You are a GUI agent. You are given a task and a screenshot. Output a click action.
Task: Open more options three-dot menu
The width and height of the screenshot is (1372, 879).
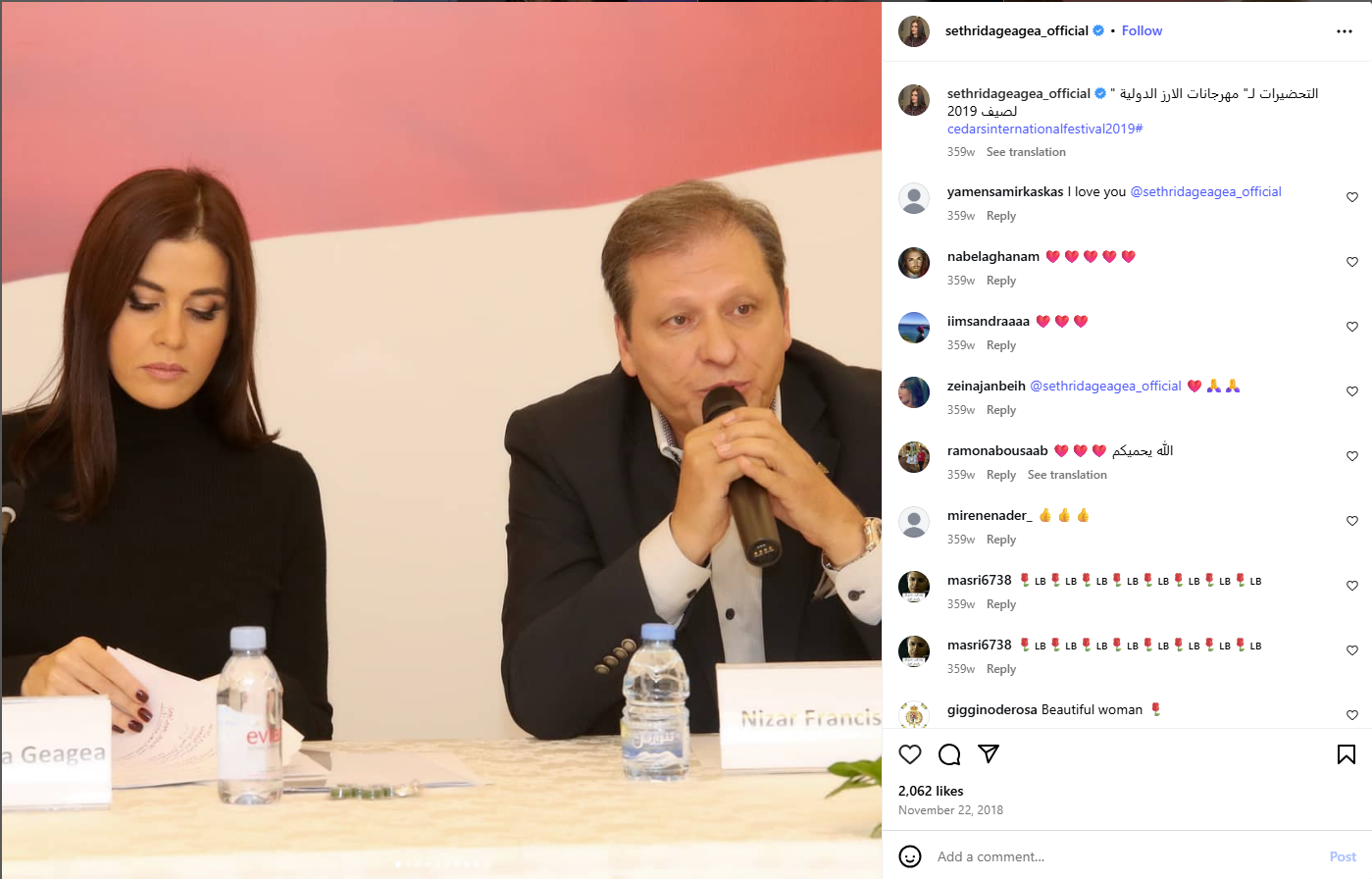click(1345, 31)
